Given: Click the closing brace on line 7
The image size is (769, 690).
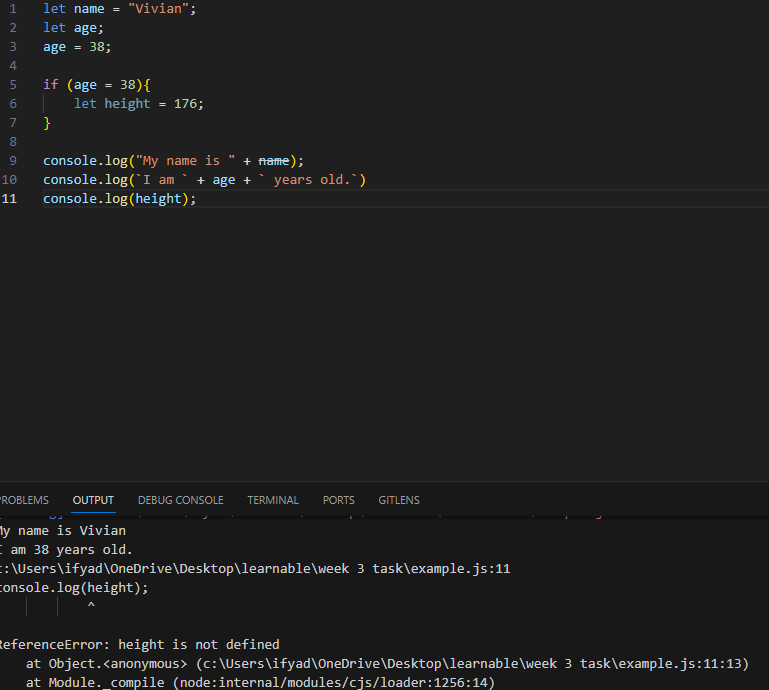Looking at the screenshot, I should point(47,123).
